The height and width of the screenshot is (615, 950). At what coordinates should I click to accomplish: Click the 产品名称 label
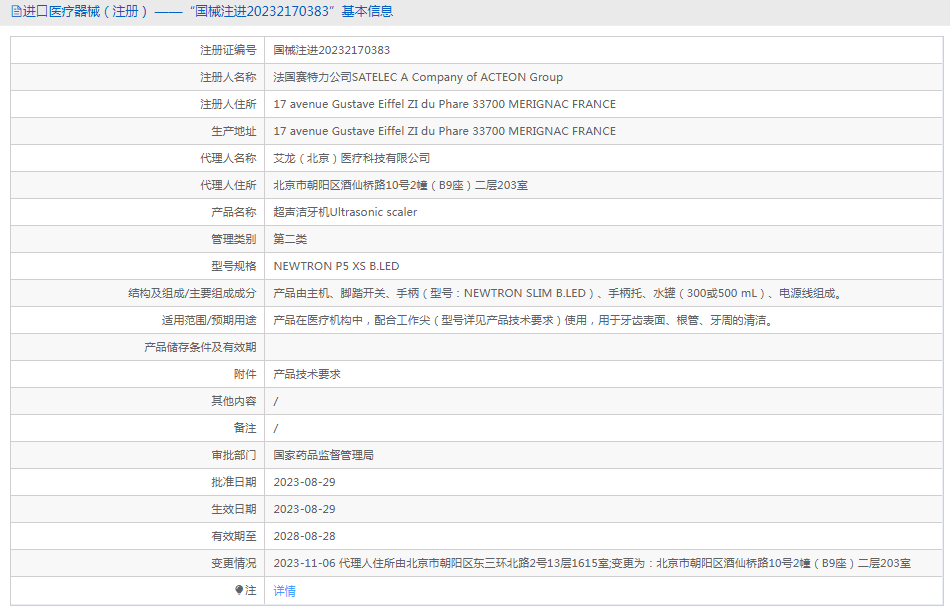234,212
